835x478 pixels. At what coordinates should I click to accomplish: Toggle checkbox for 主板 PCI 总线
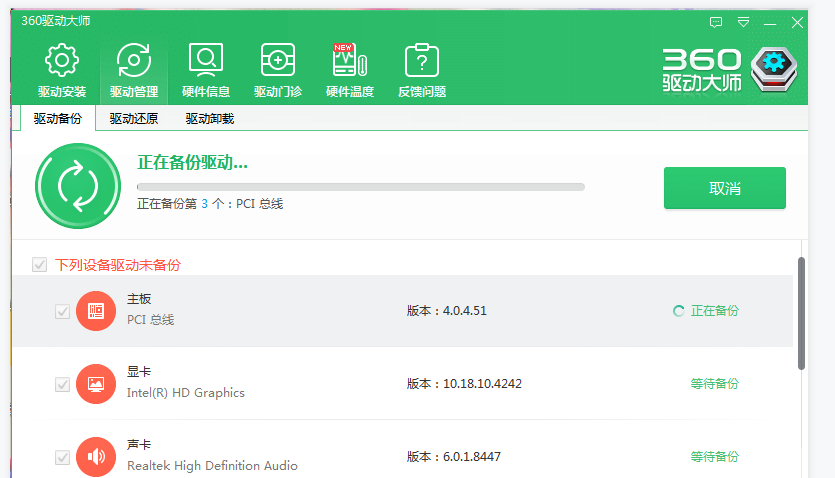pos(62,311)
